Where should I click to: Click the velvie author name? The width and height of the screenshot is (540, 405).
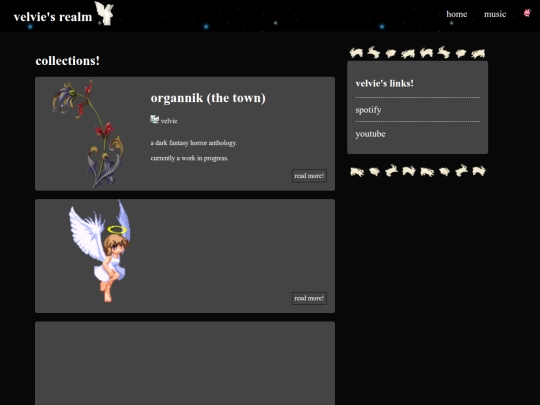click(x=169, y=121)
